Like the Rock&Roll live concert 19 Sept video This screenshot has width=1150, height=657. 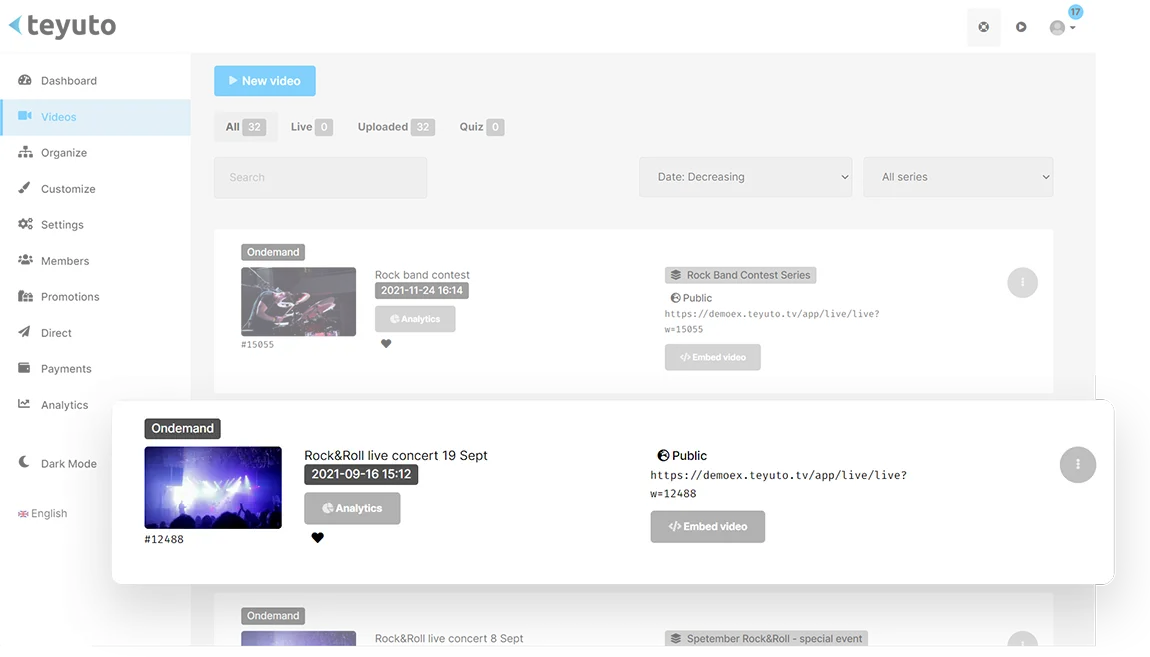tap(317, 537)
